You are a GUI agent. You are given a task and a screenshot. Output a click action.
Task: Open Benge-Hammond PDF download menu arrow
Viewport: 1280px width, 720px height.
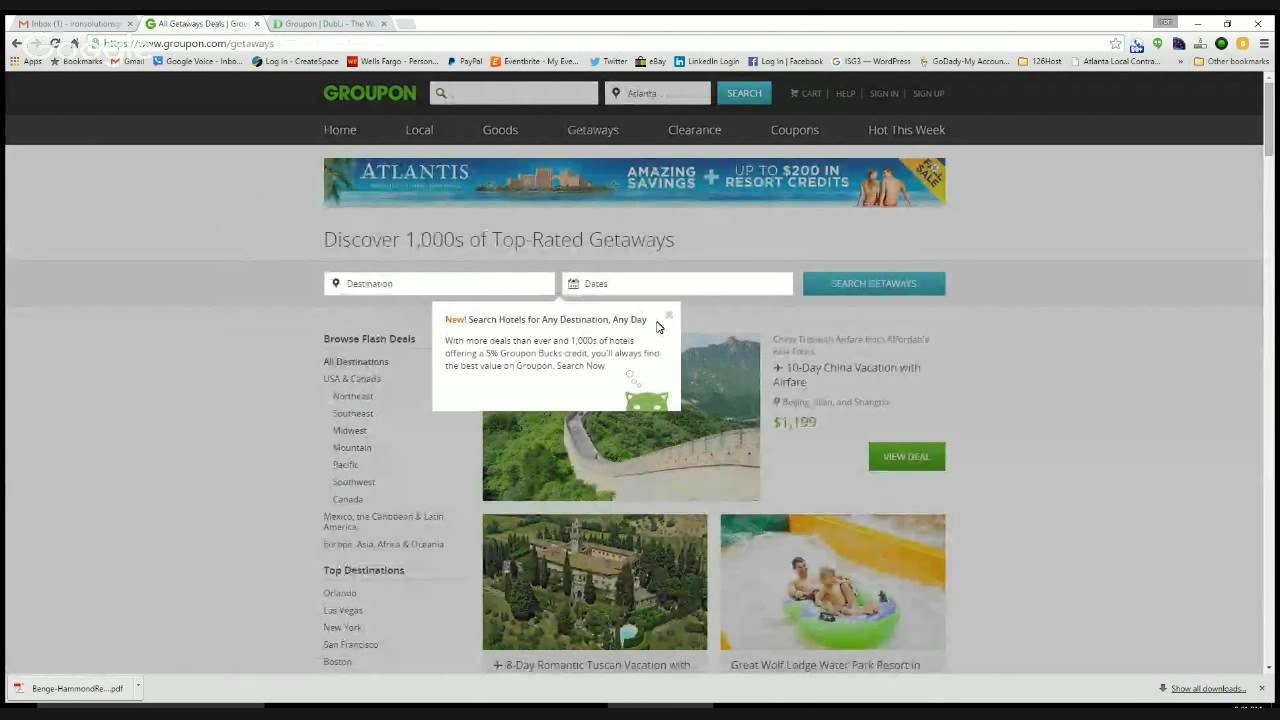(x=138, y=687)
